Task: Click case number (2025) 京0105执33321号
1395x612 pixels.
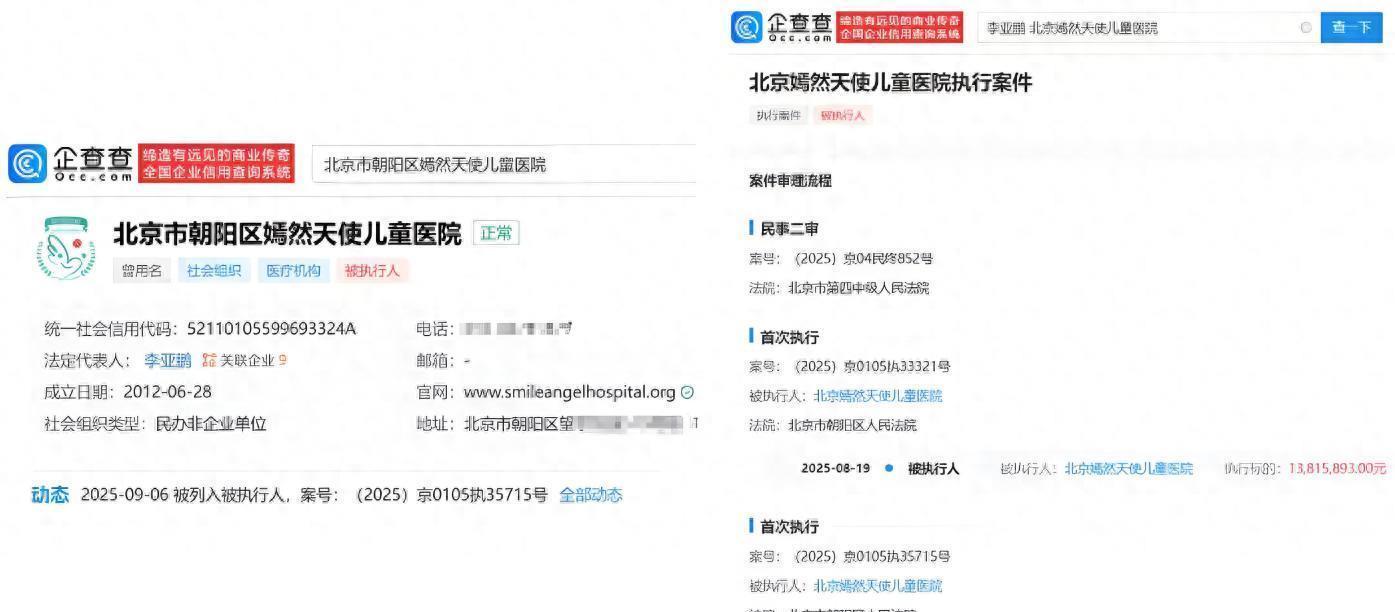Action: coord(872,366)
